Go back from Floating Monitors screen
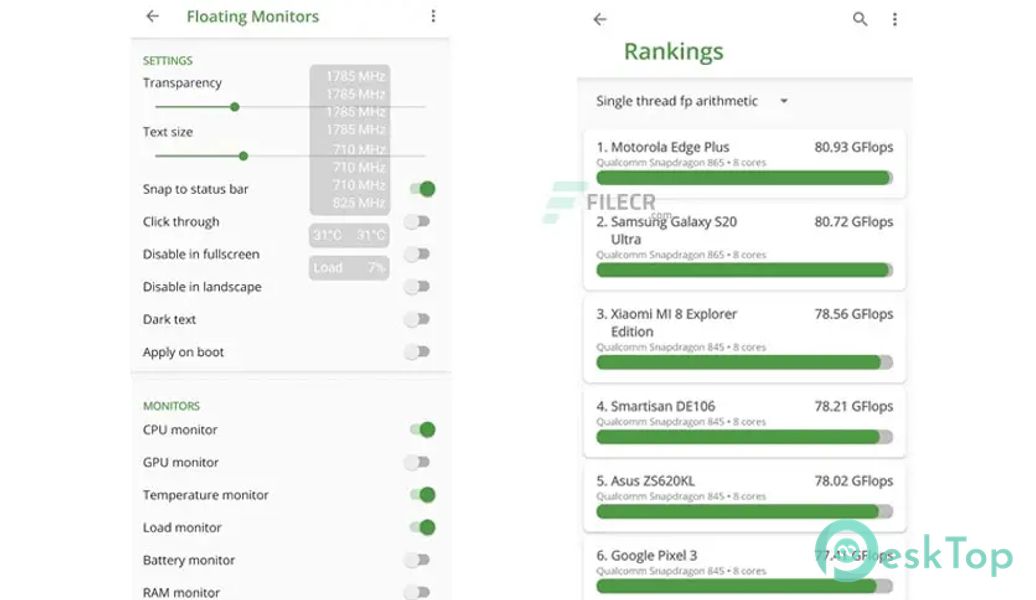Screen dimensions: 1036x600 point(152,16)
